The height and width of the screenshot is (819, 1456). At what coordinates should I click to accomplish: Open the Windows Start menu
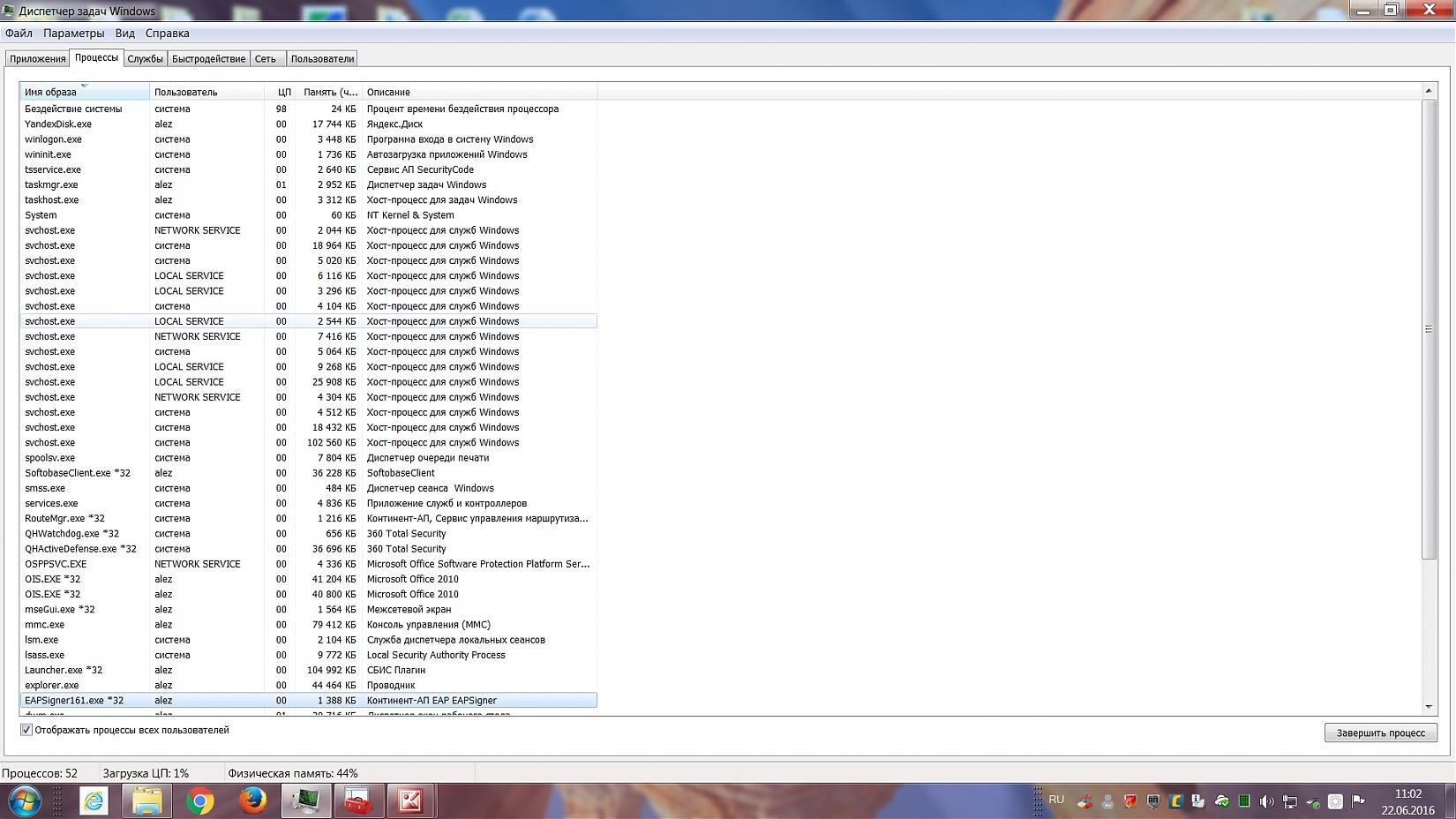(x=24, y=801)
